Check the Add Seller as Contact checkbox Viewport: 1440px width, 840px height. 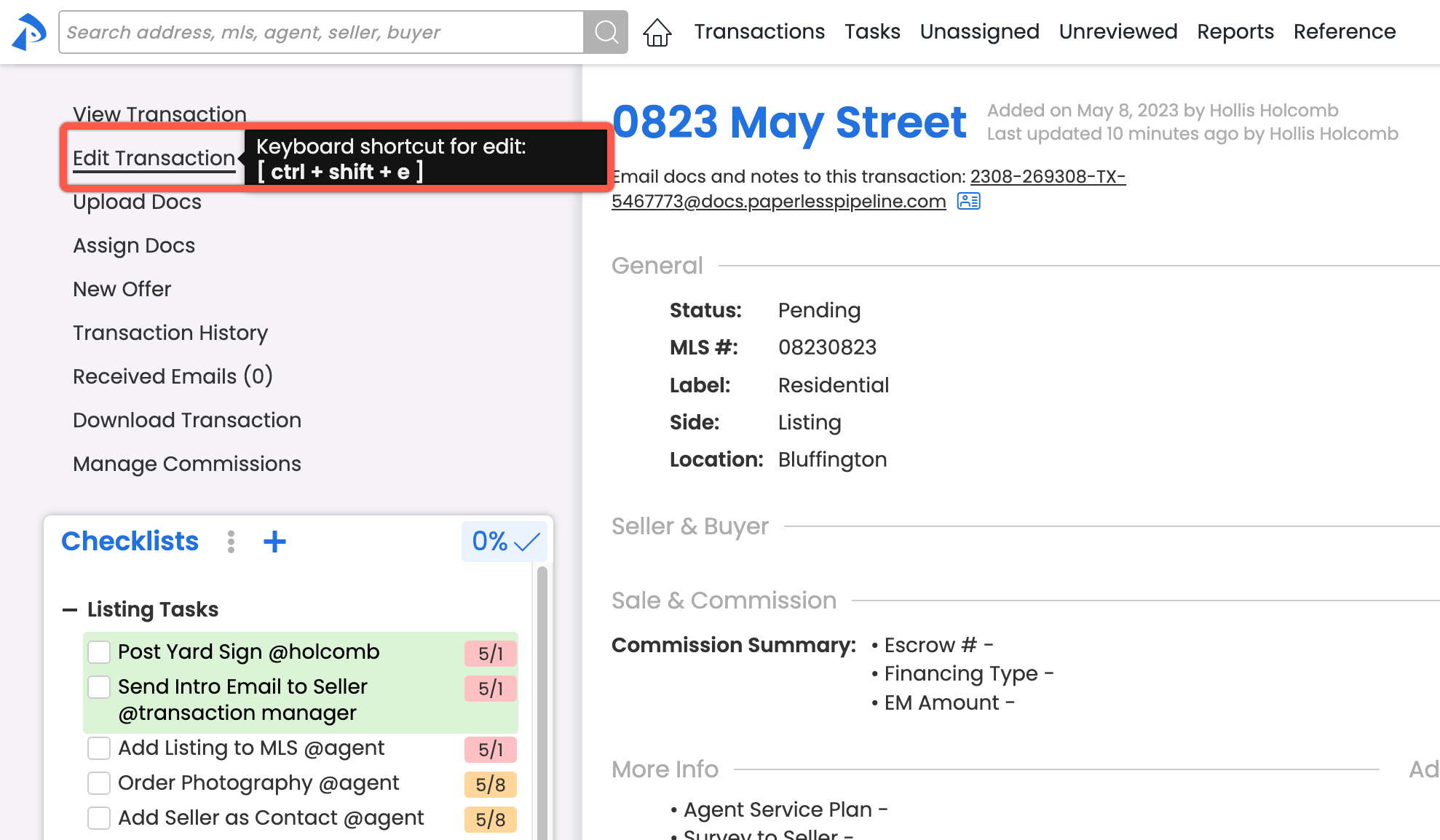click(99, 817)
